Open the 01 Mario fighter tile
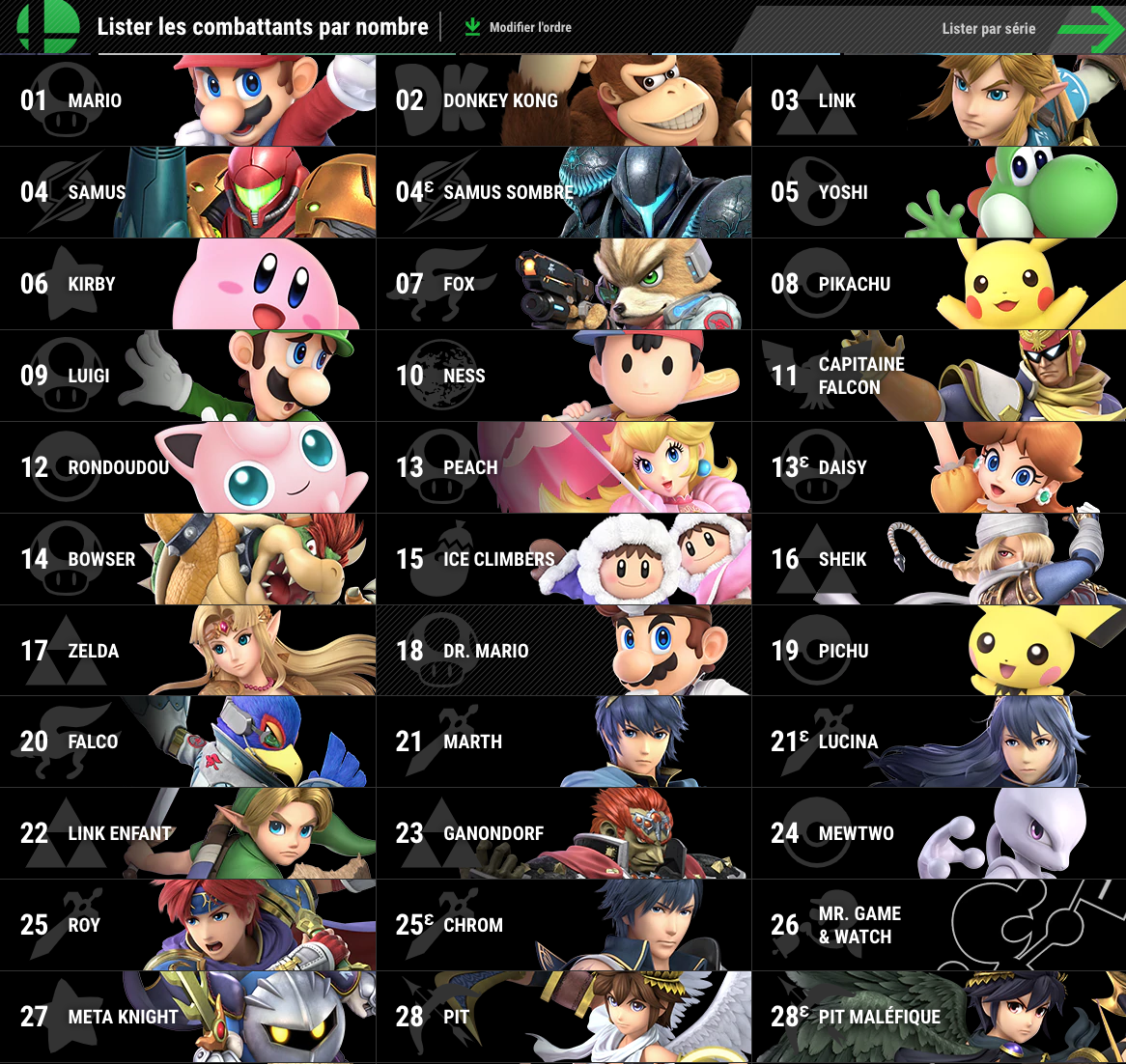1126x1064 pixels. point(187,100)
